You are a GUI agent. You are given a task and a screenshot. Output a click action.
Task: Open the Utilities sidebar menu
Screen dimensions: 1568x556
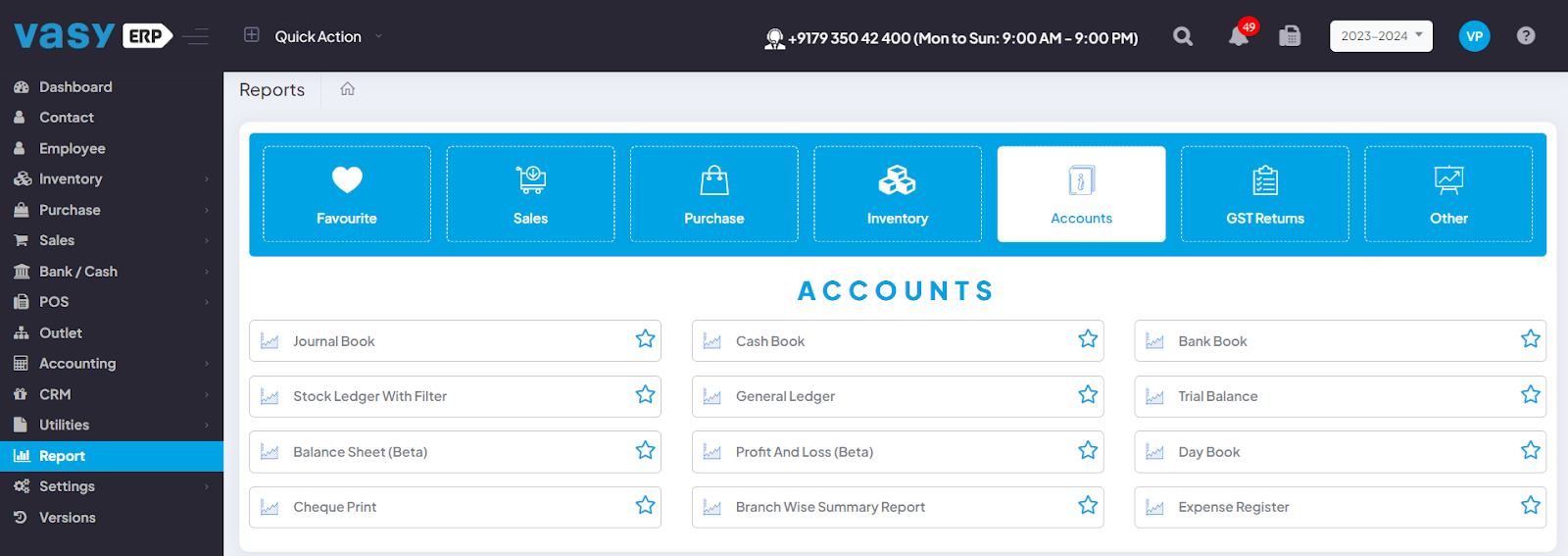112,425
